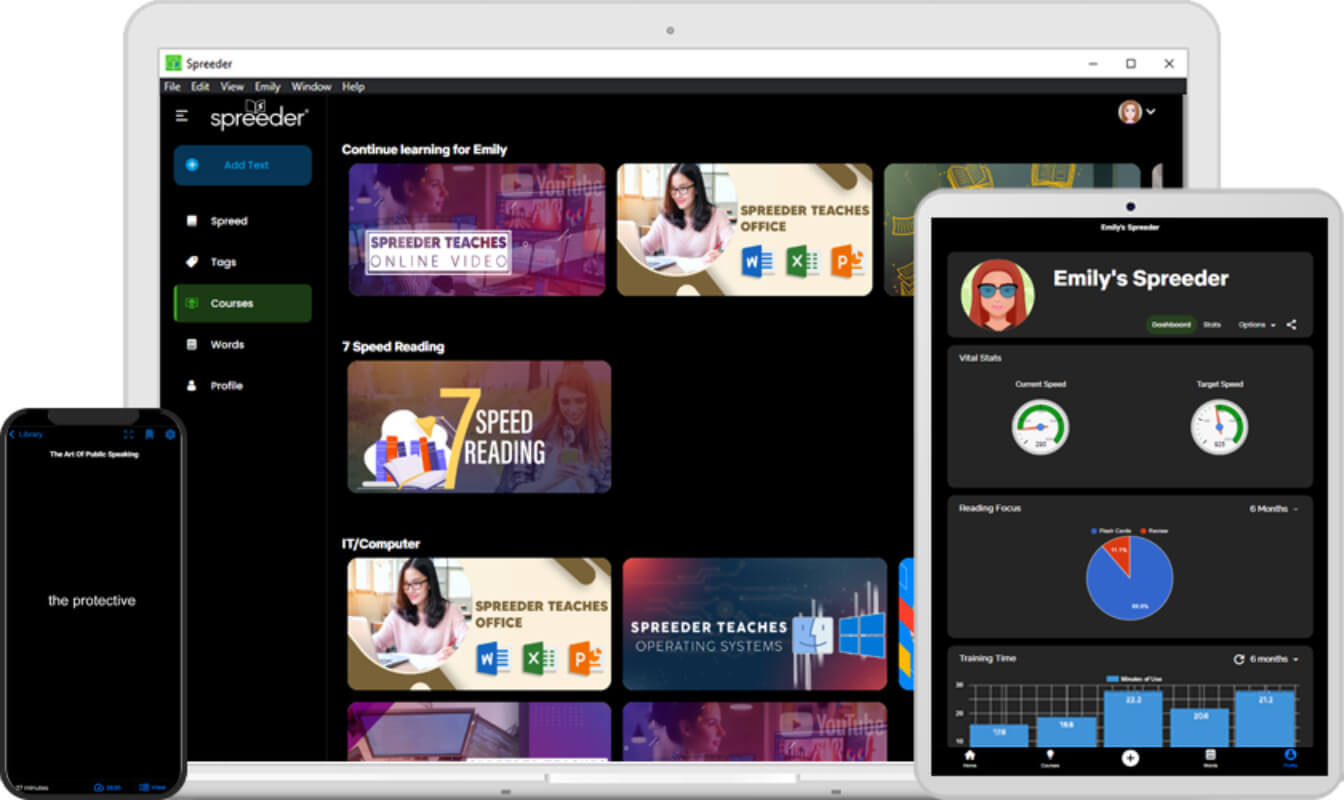This screenshot has width=1344, height=800.
Task: Open the Edit menu
Action: click(x=200, y=87)
